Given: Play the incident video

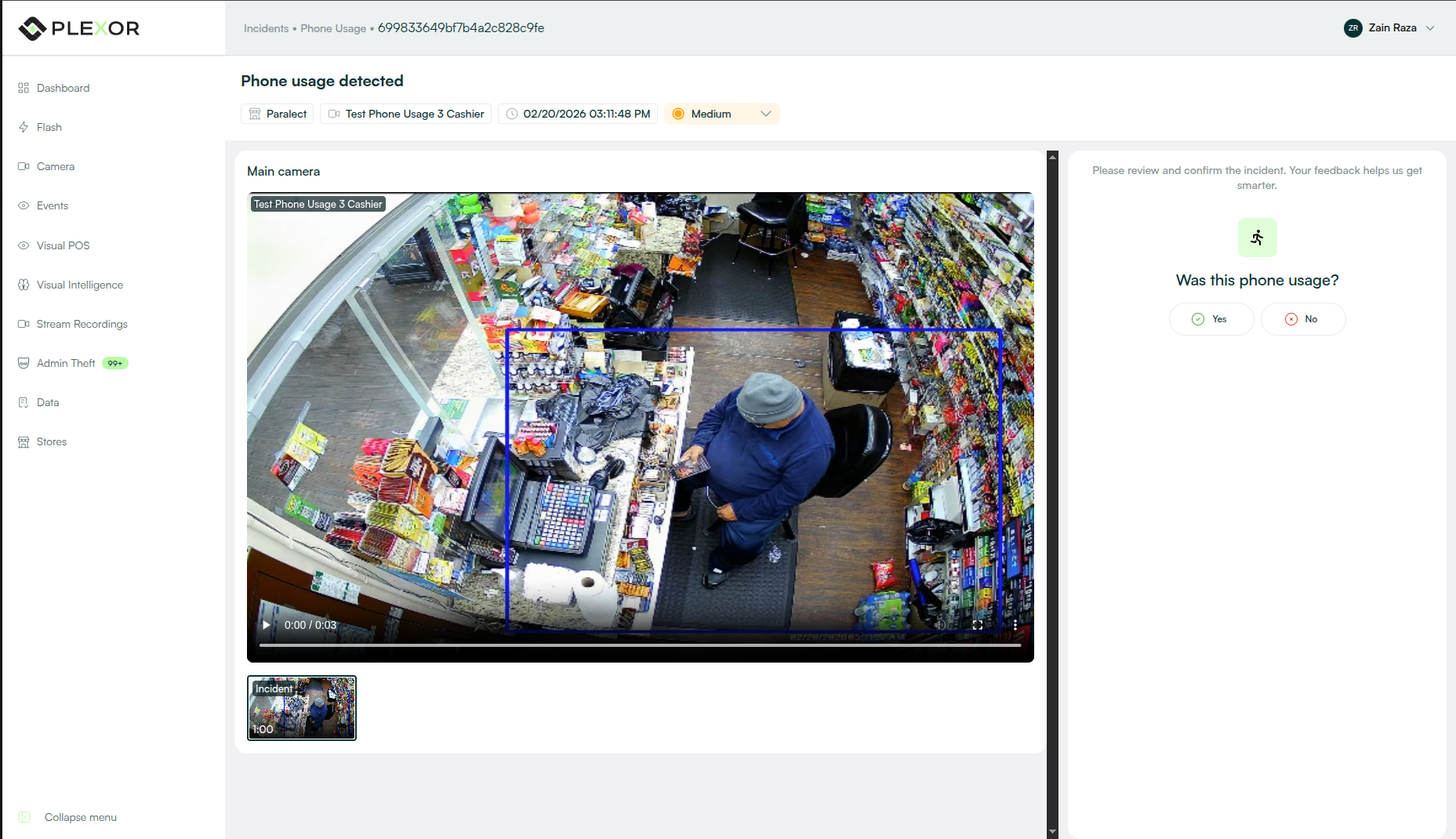Looking at the screenshot, I should coord(267,625).
